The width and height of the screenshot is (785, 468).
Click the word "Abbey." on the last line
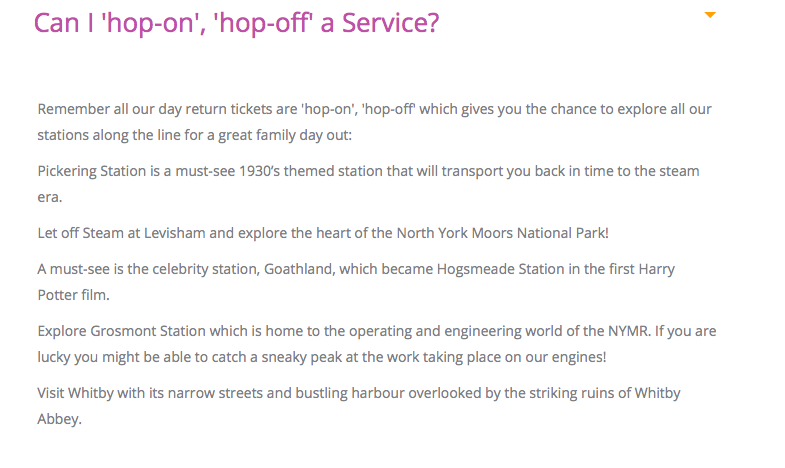[59, 418]
